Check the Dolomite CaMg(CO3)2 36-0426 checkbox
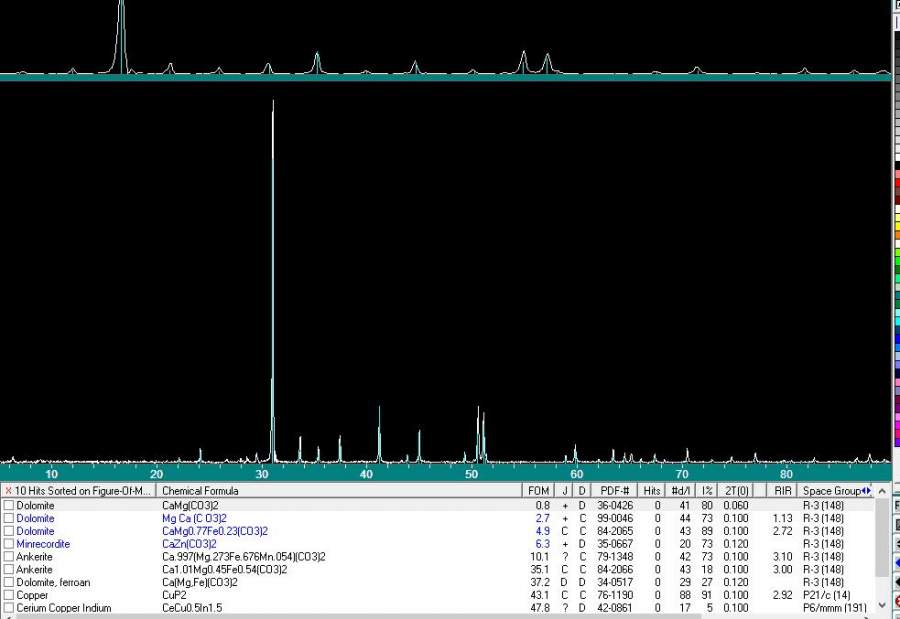This screenshot has width=900, height=619. [x=9, y=506]
